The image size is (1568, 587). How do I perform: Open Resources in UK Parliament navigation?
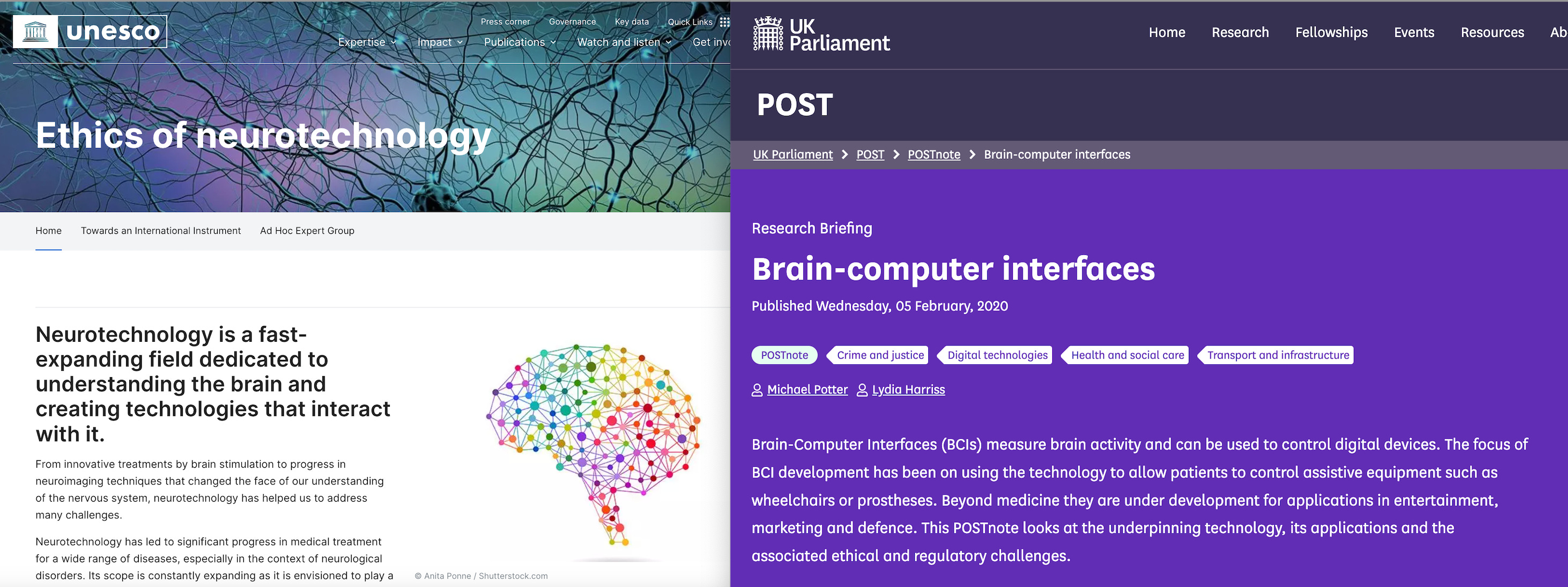point(1492,33)
